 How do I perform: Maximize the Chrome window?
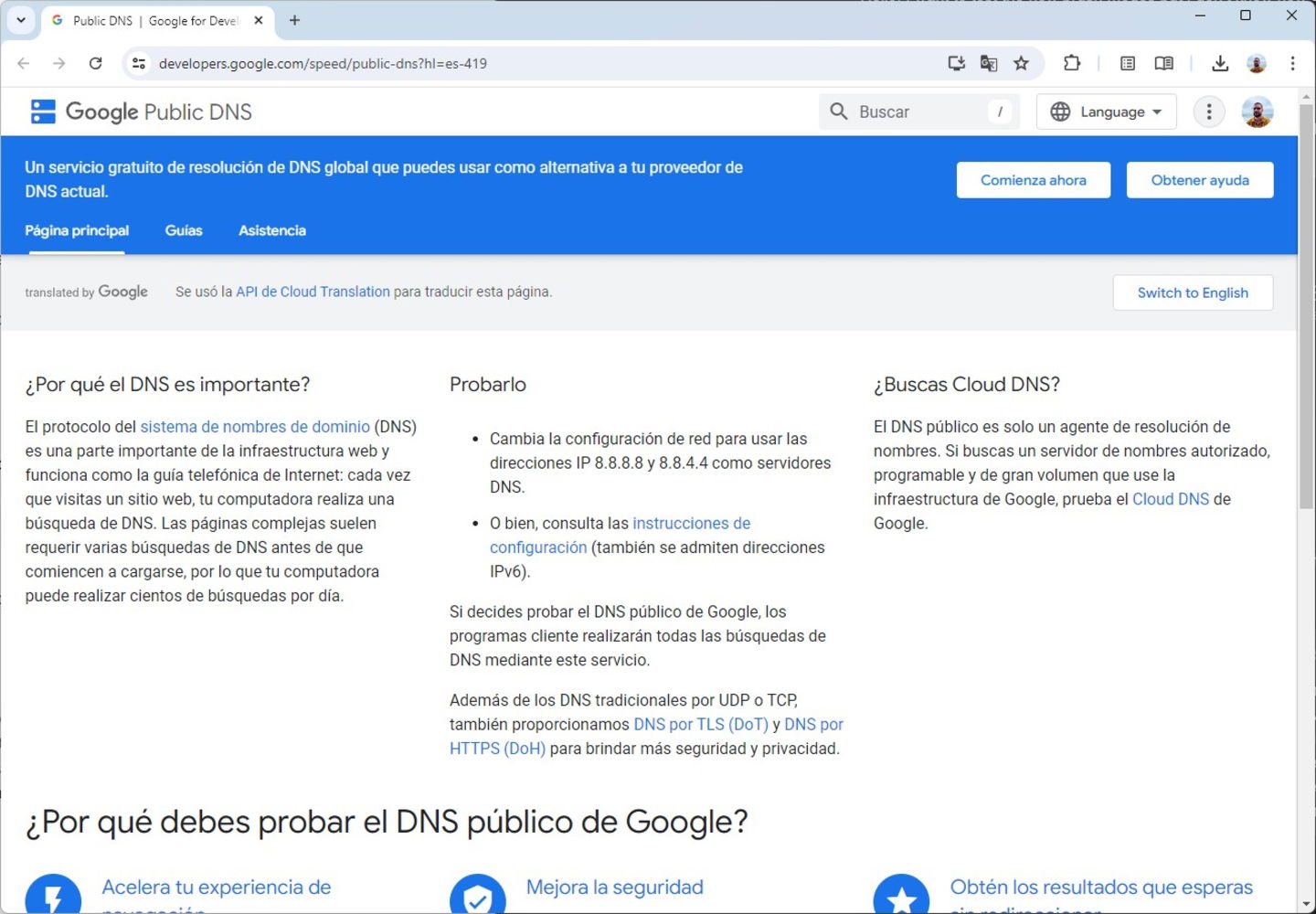[1245, 16]
